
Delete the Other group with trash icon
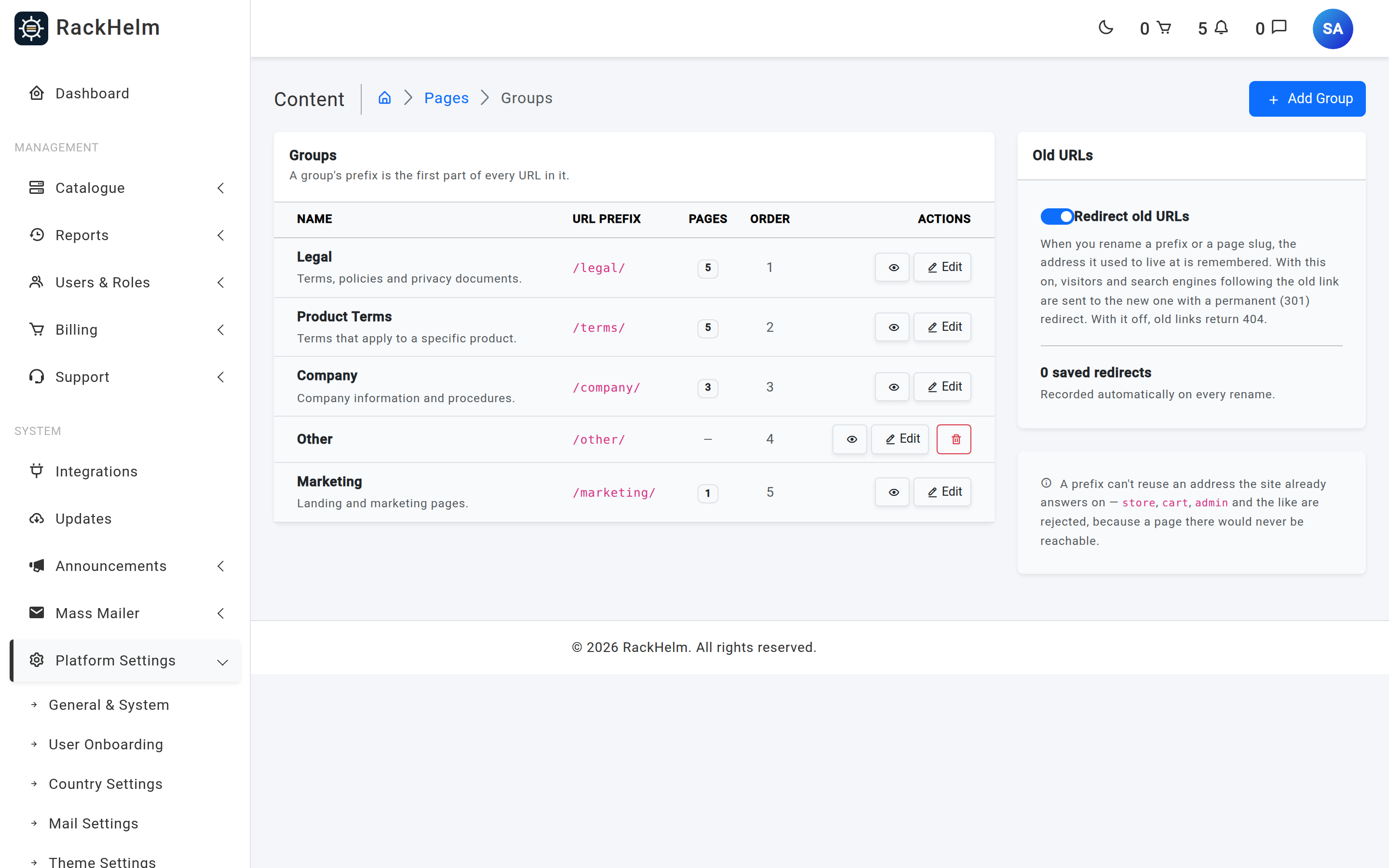[x=953, y=439]
